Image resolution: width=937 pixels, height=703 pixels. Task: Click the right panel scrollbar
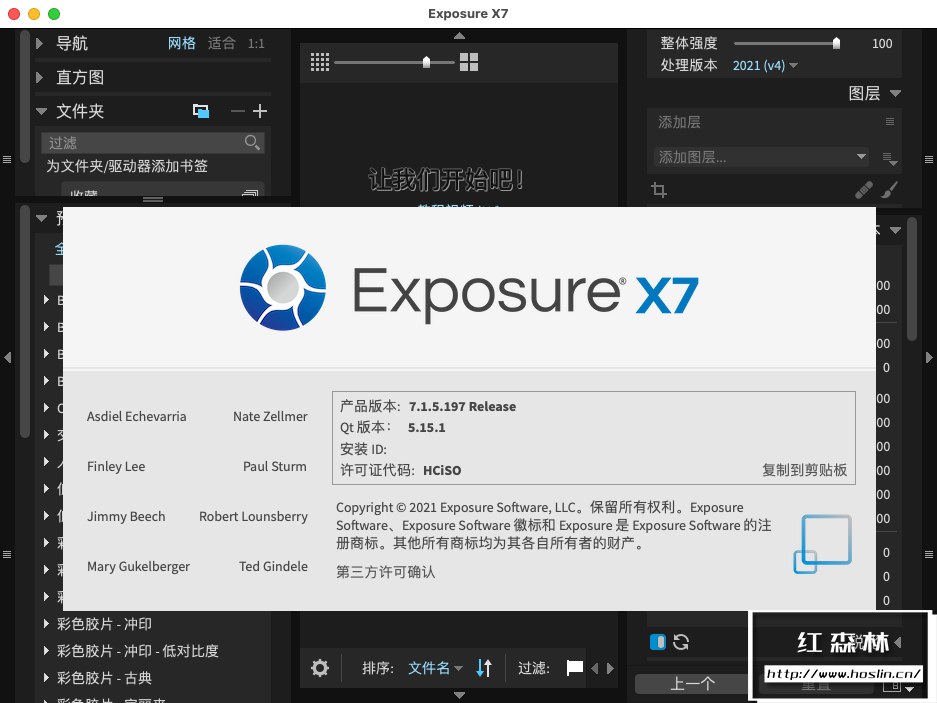[911, 279]
